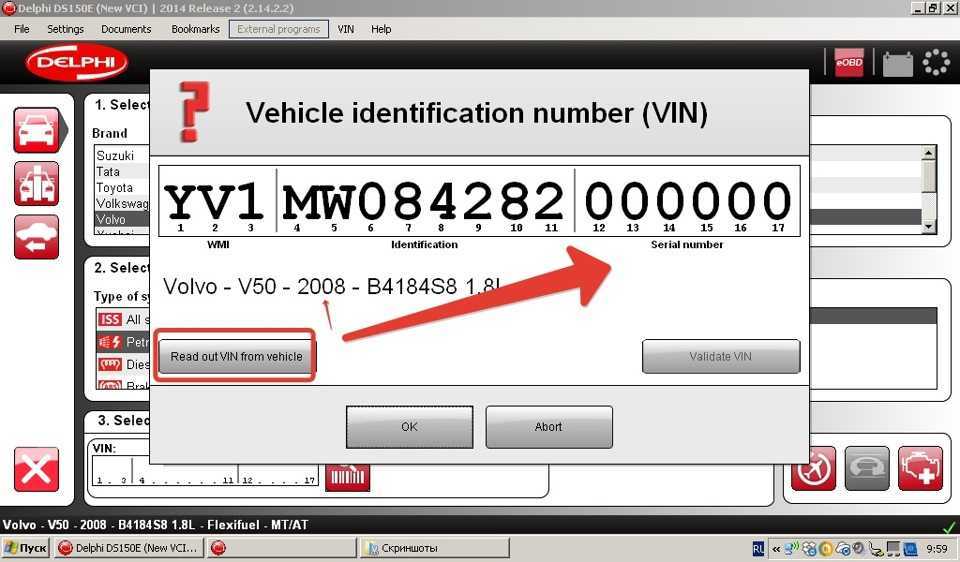Click the Validate VIN button
Image resolution: width=960 pixels, height=562 pixels.
720,356
